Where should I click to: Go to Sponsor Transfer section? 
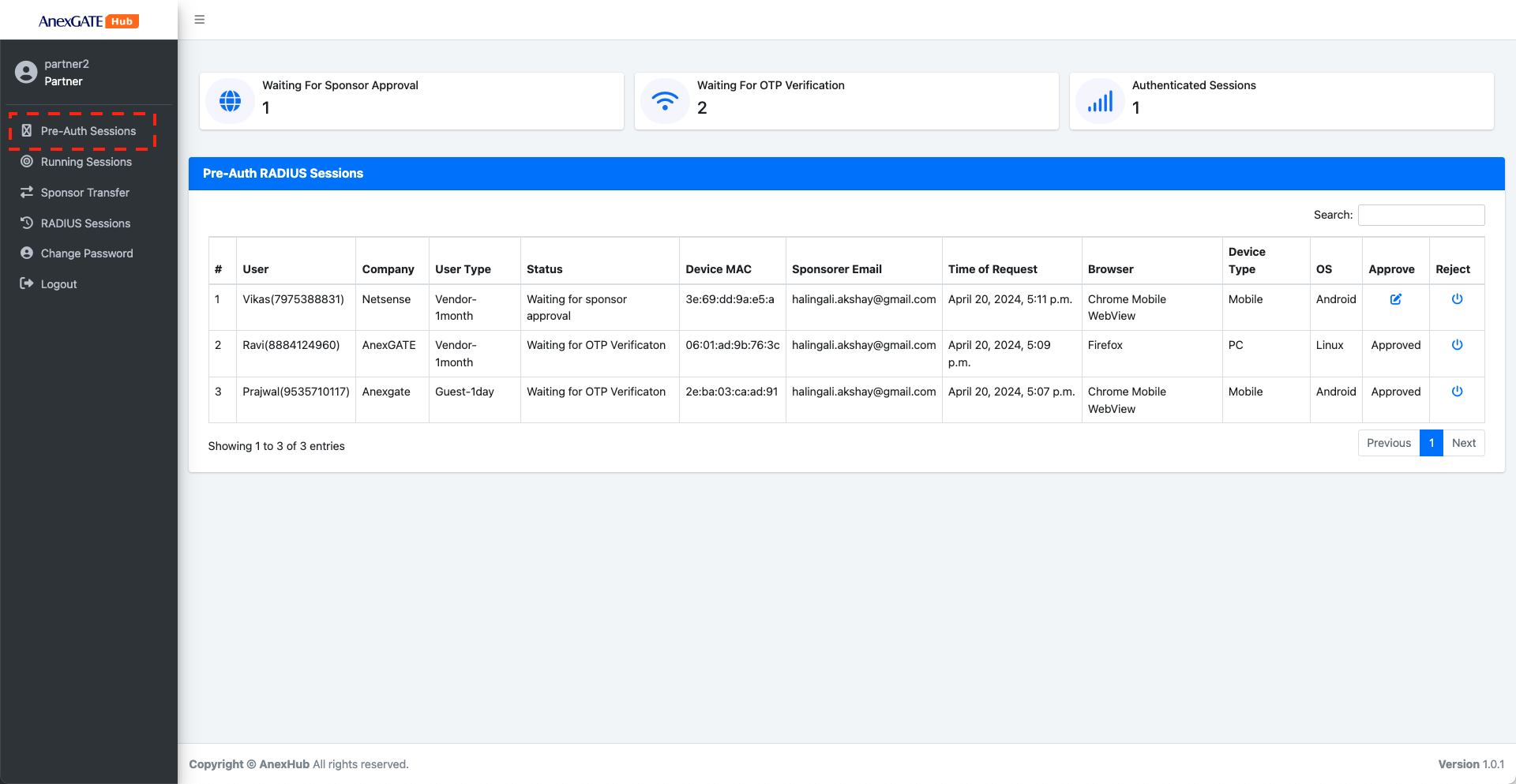tap(84, 193)
